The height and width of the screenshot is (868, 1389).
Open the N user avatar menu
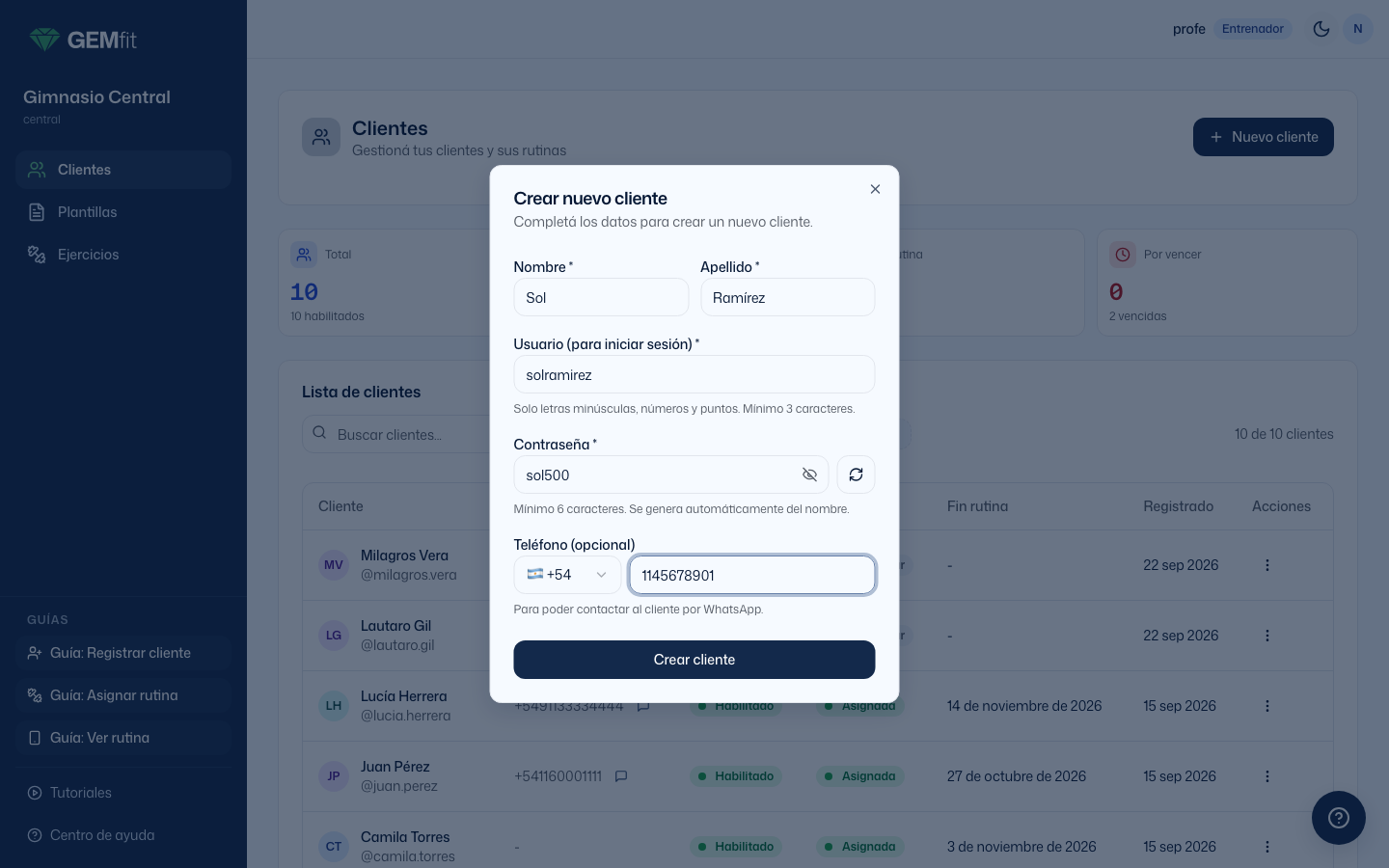pos(1358,29)
